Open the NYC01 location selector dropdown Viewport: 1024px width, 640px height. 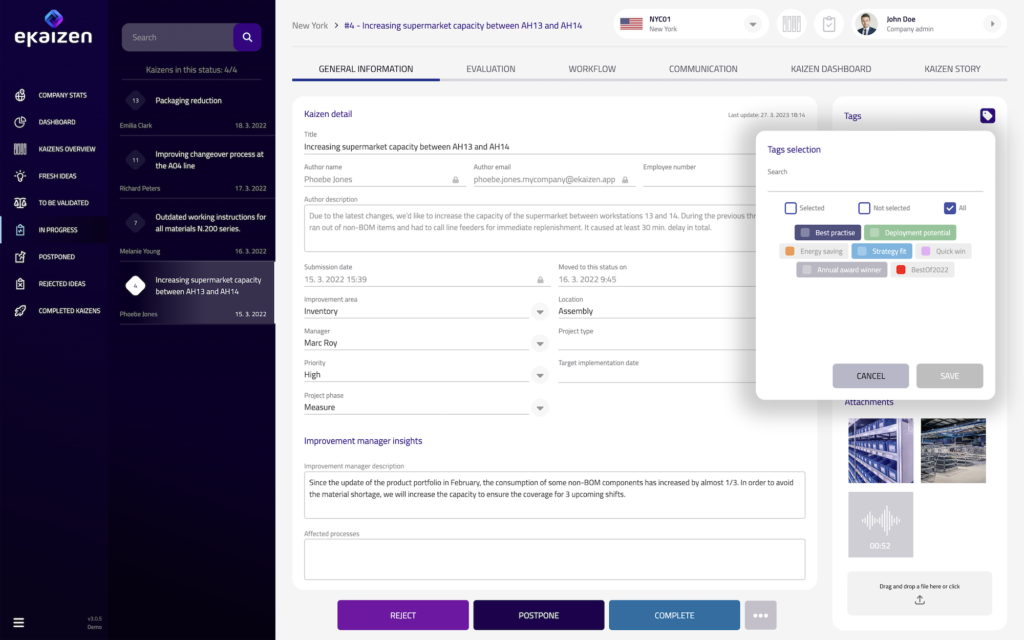(x=753, y=24)
